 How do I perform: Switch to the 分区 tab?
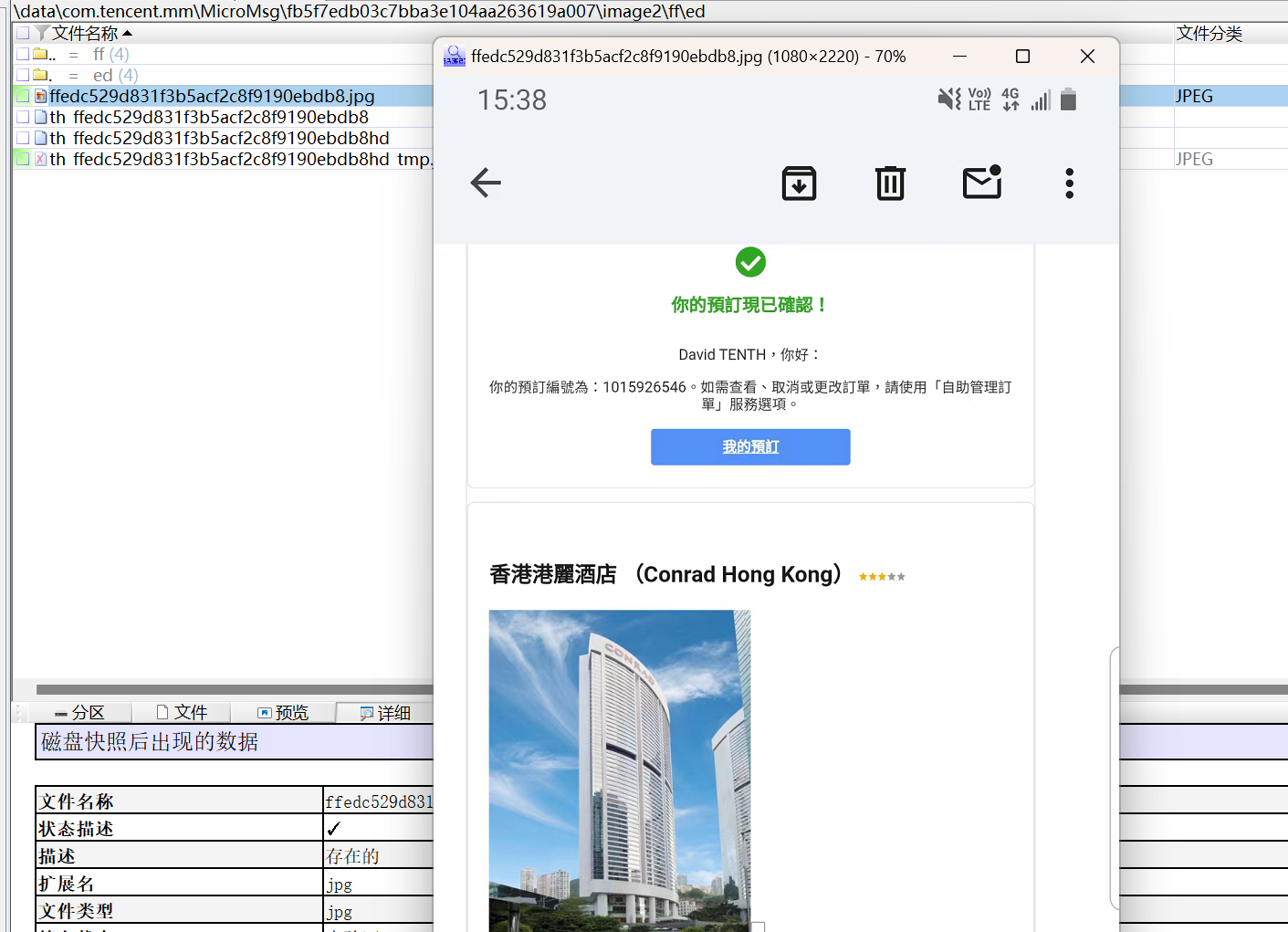(x=80, y=713)
